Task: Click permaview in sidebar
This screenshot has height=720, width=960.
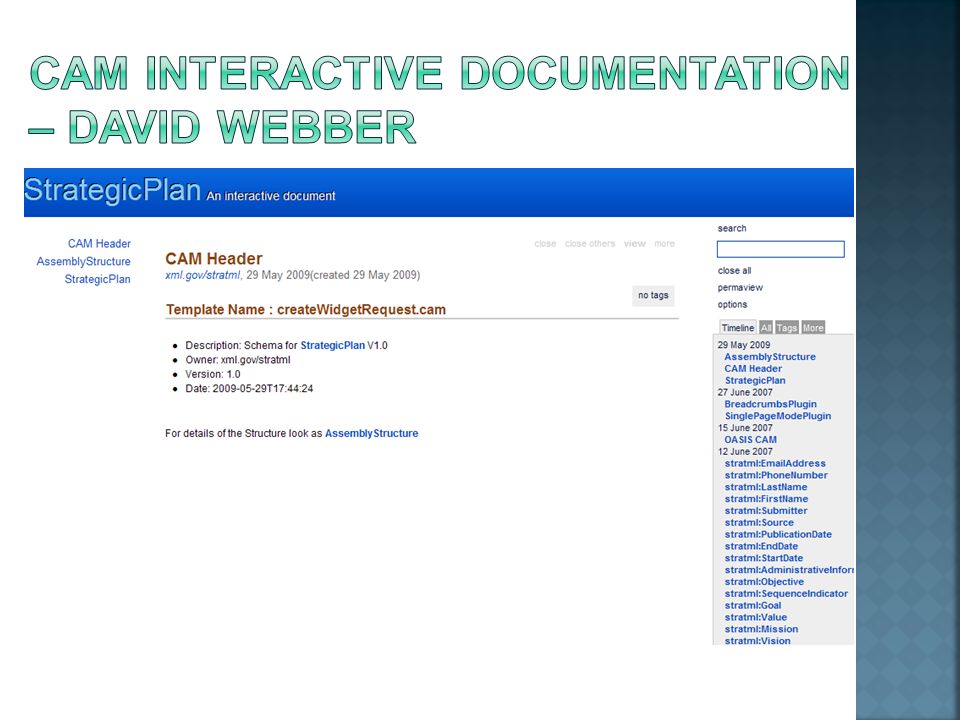Action: 740,288
